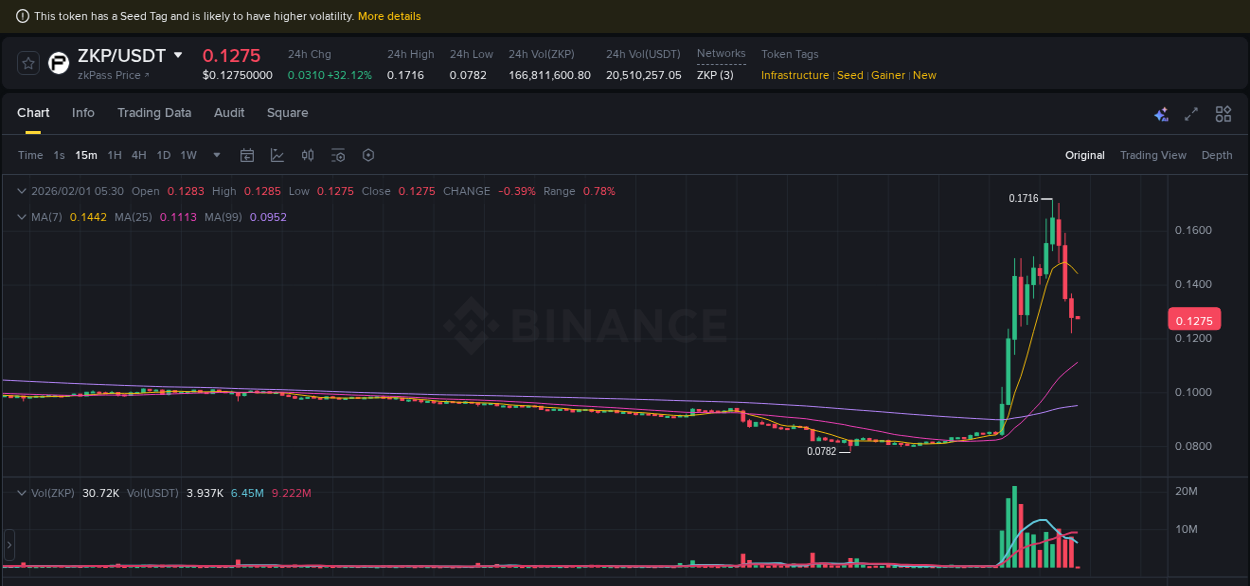
Task: Open the ZKP/USDT pair dropdown
Action: (177, 55)
